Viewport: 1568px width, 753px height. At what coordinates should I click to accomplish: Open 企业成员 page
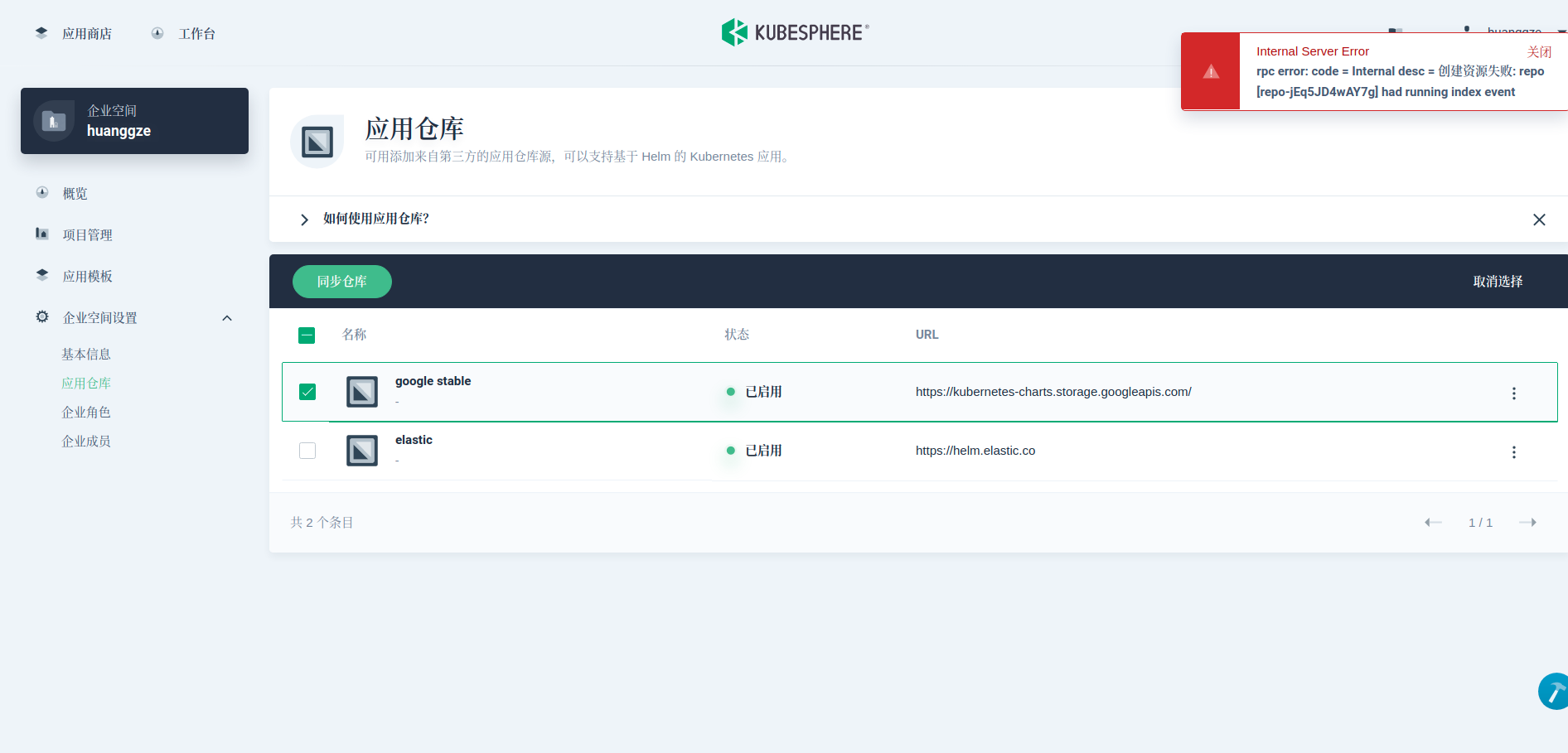pyautogui.click(x=86, y=441)
